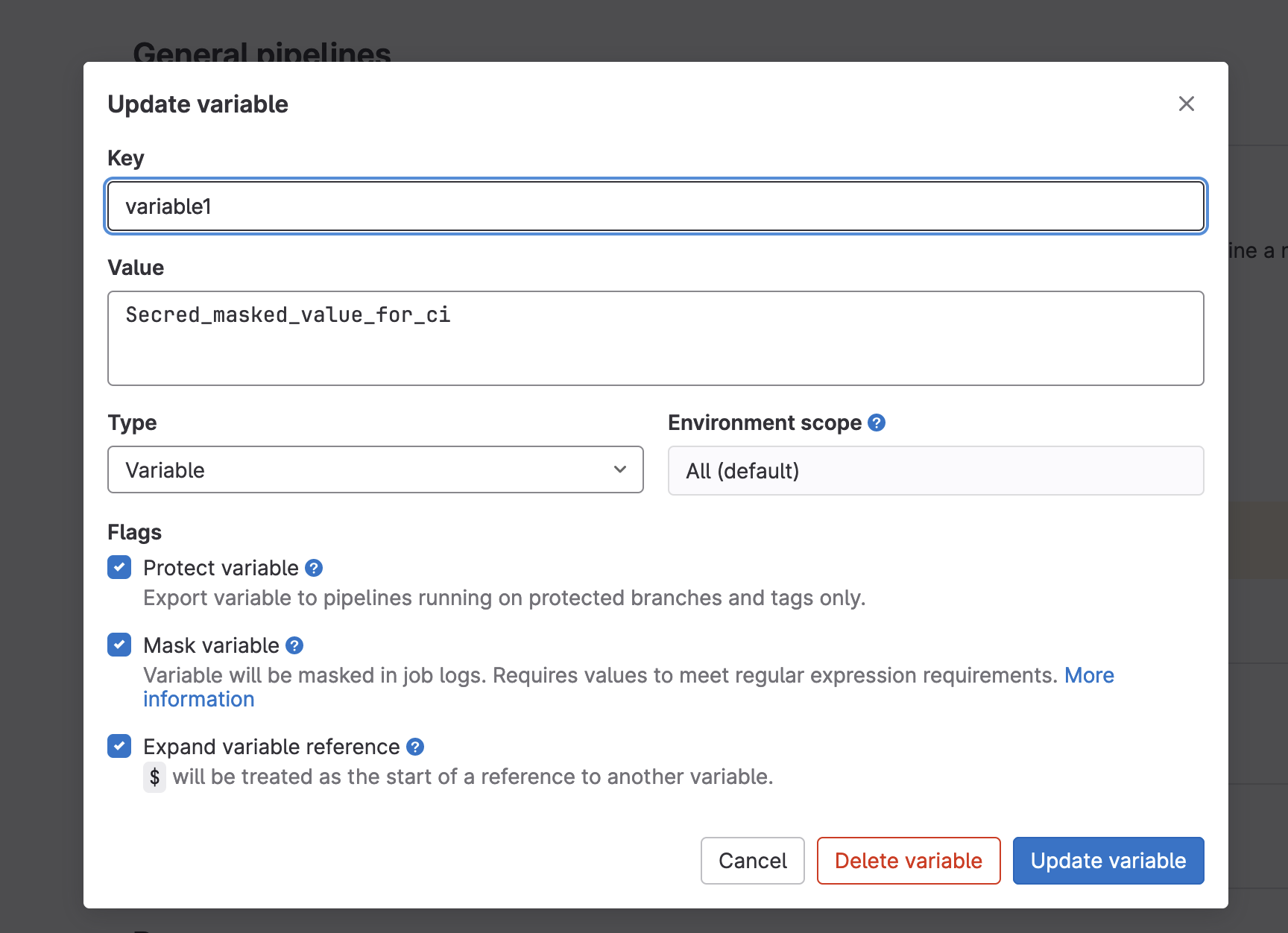Viewport: 1288px width, 933px height.
Task: Disable the Mask variable checkbox
Action: pyautogui.click(x=119, y=645)
